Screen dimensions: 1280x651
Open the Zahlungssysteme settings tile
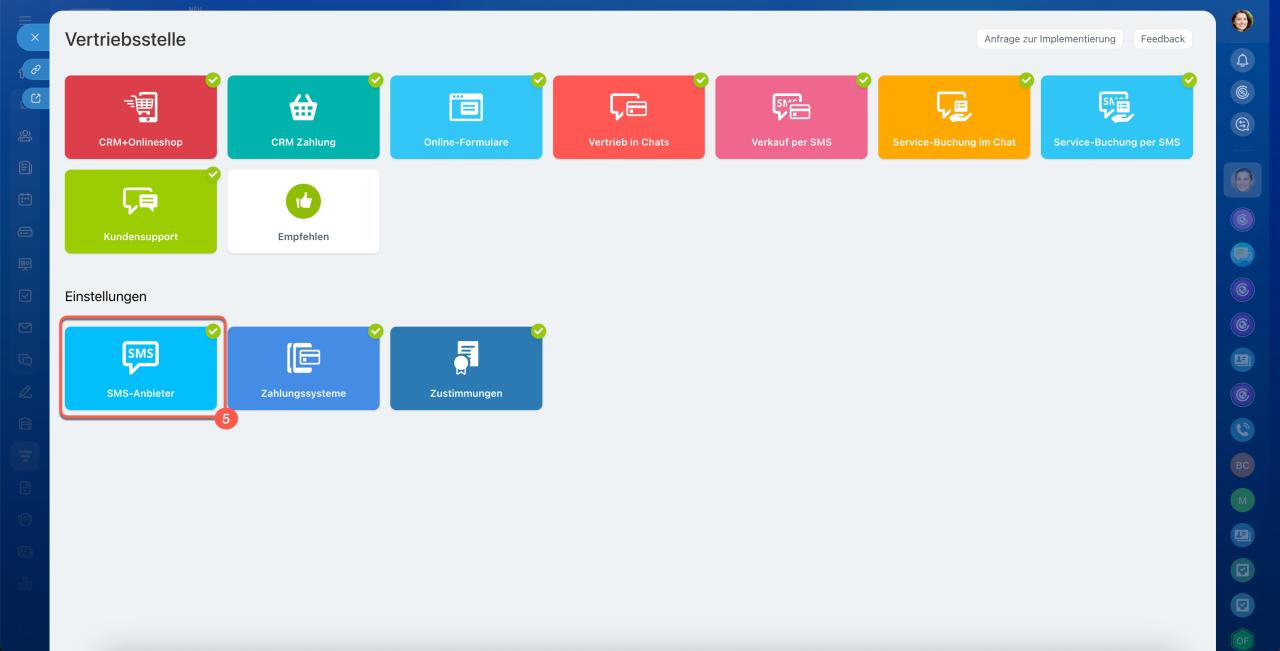[x=303, y=368]
